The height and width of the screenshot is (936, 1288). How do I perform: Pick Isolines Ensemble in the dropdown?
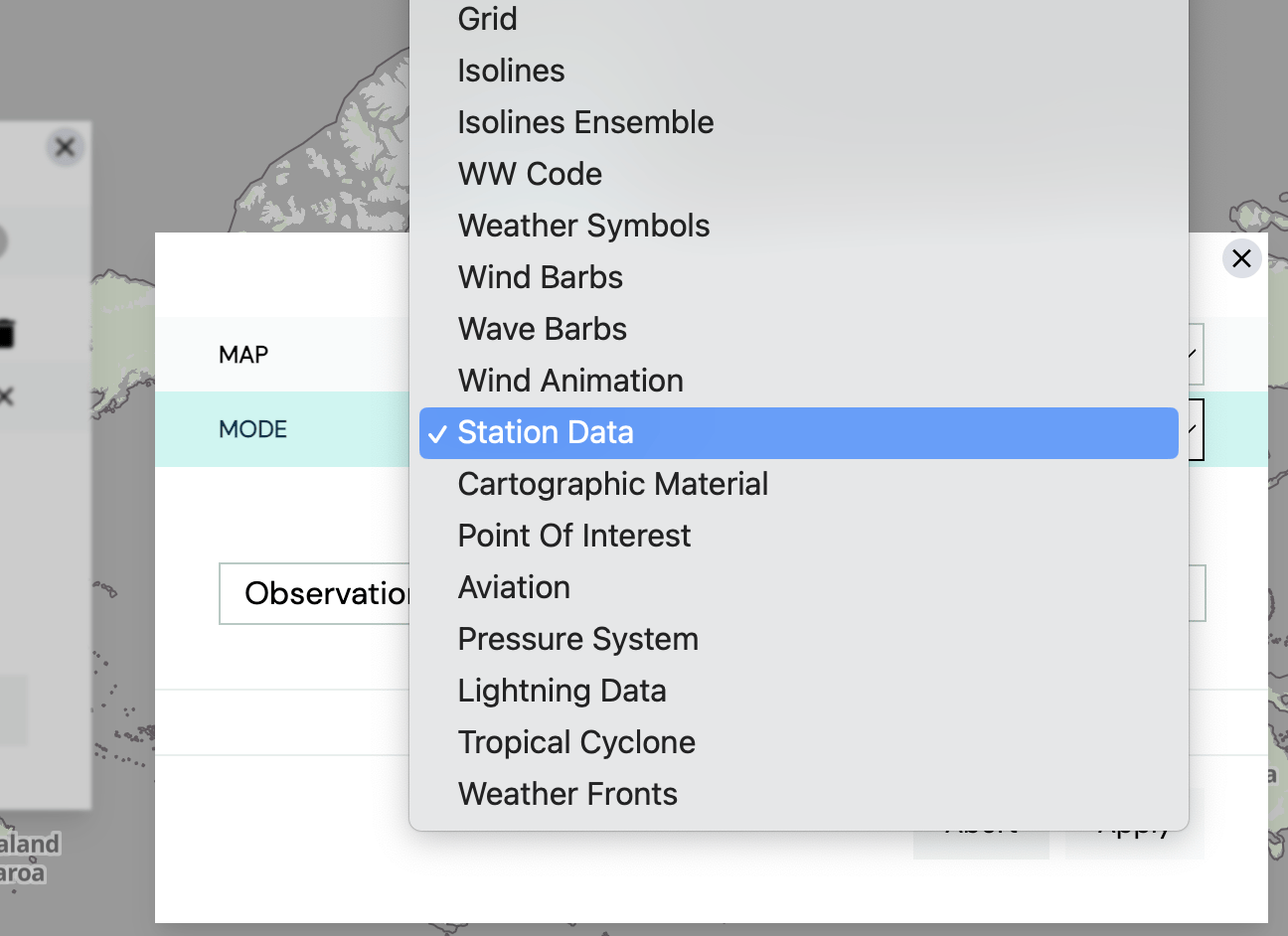pos(585,122)
